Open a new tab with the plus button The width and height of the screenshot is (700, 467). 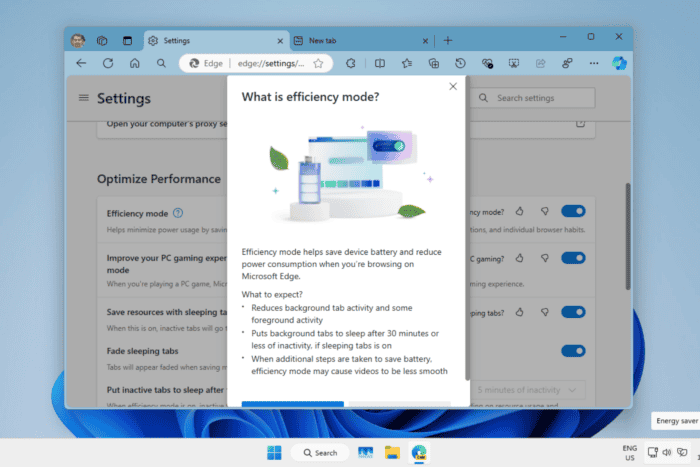click(448, 41)
